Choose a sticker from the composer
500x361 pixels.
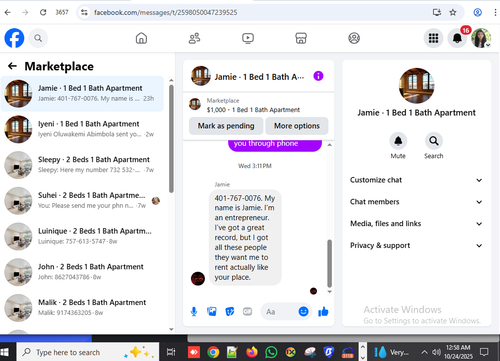[230, 312]
